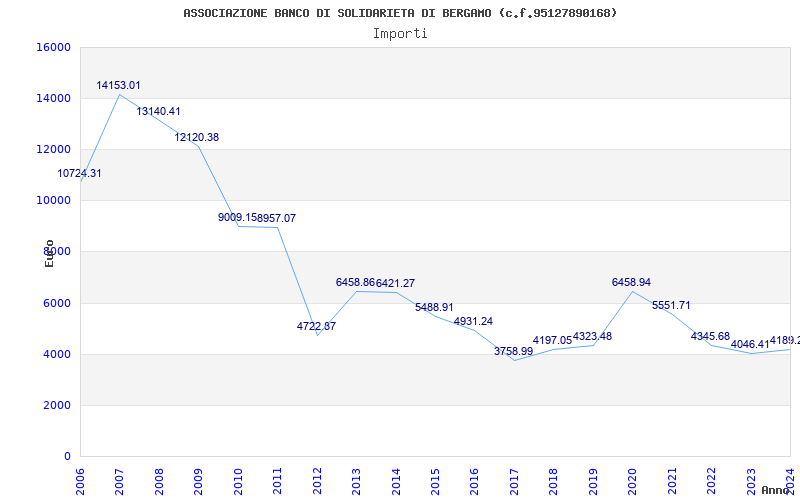Click the 0 y-axis tick
Image resolution: width=800 pixels, height=500 pixels.
tap(67, 456)
